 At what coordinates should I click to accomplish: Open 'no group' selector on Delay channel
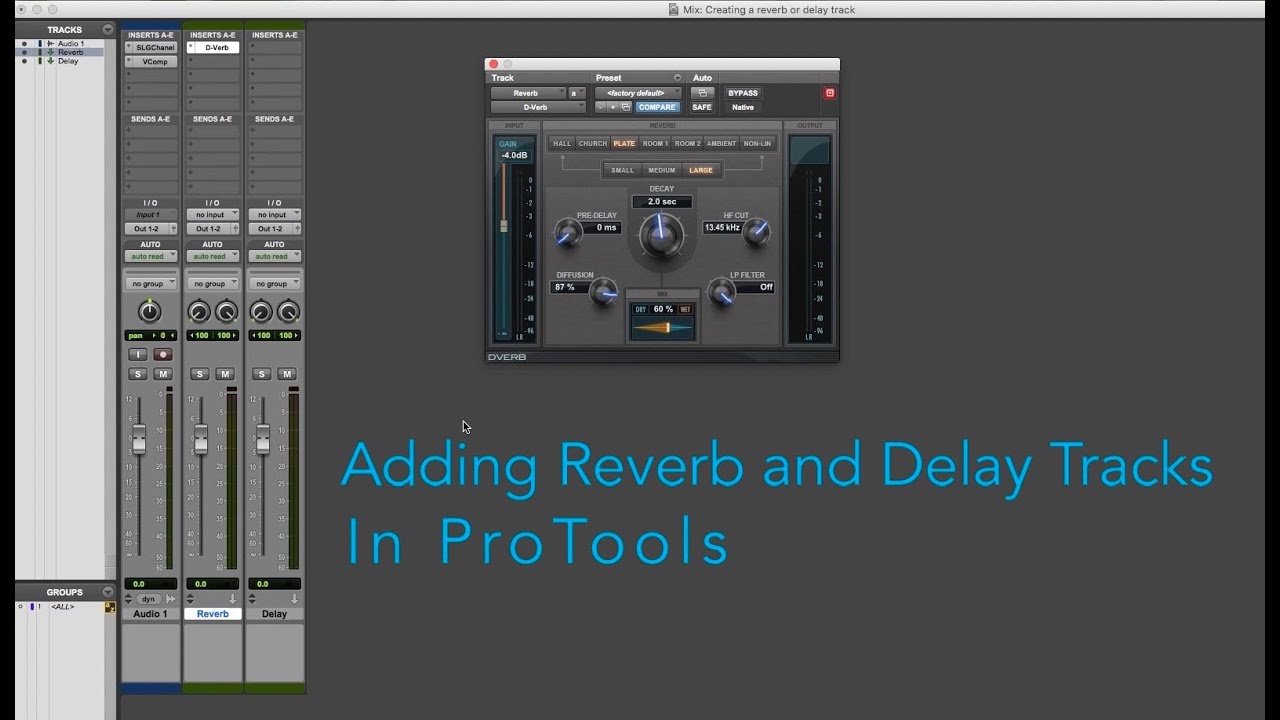point(275,283)
